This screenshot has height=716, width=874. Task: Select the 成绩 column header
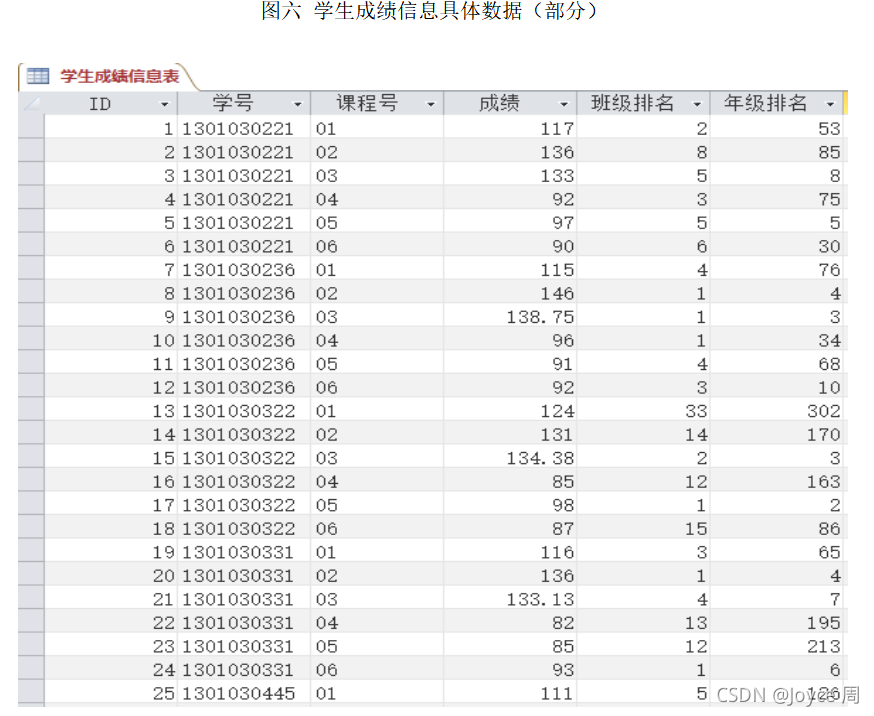[510, 104]
